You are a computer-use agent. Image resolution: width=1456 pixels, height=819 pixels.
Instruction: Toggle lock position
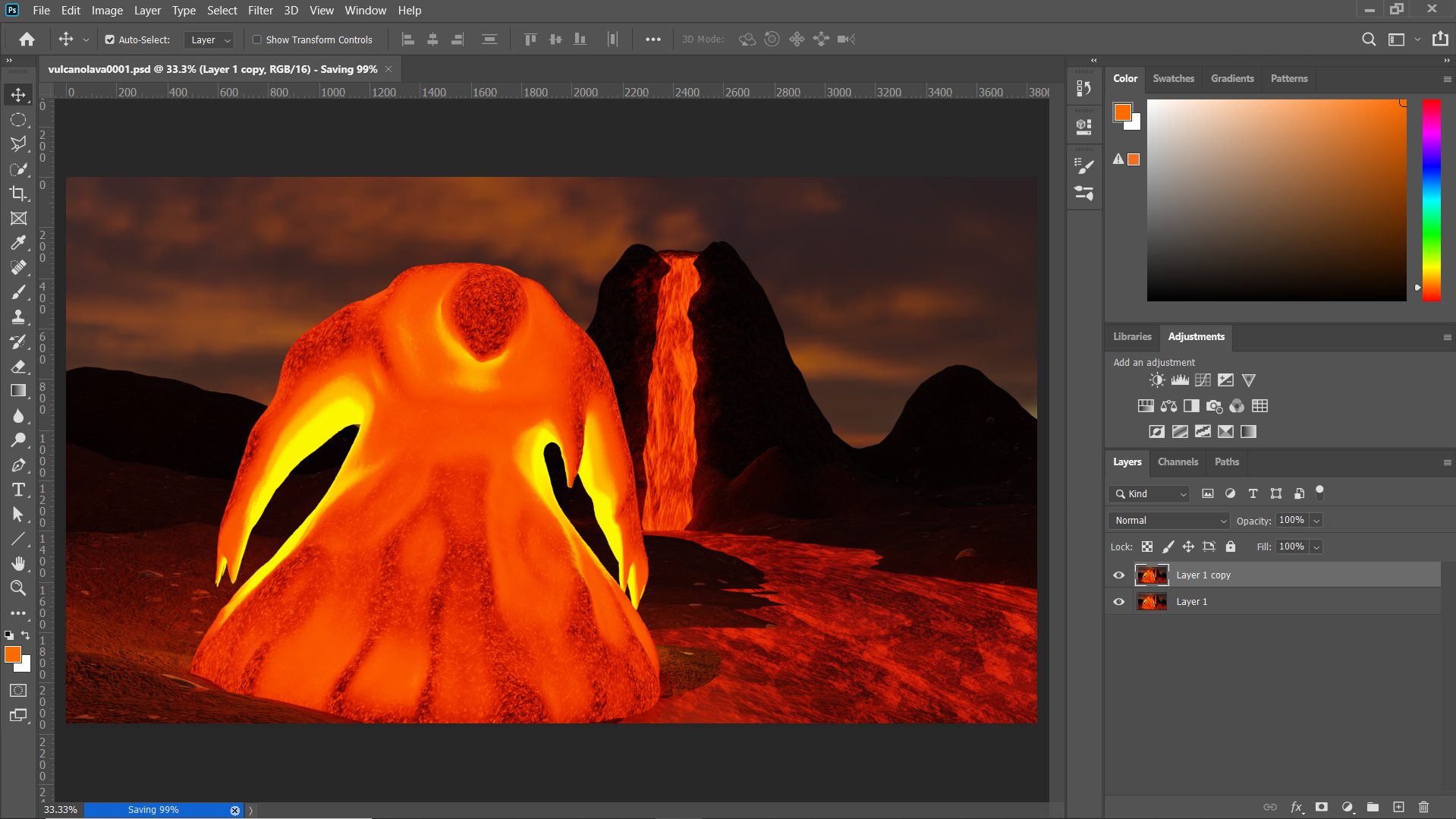(1188, 547)
